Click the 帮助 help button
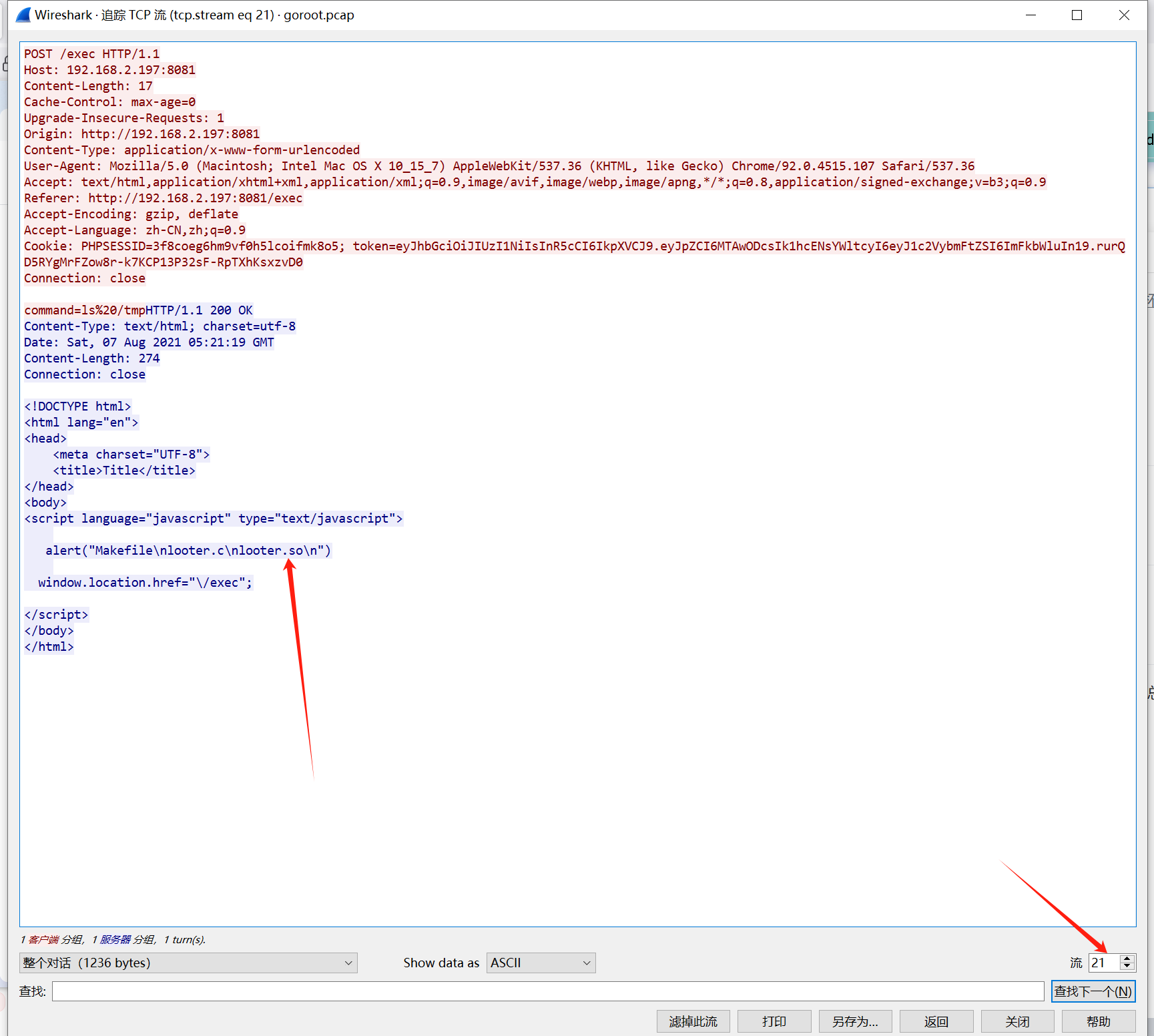Screen dimensions: 1154x1036 coord(1099,1021)
